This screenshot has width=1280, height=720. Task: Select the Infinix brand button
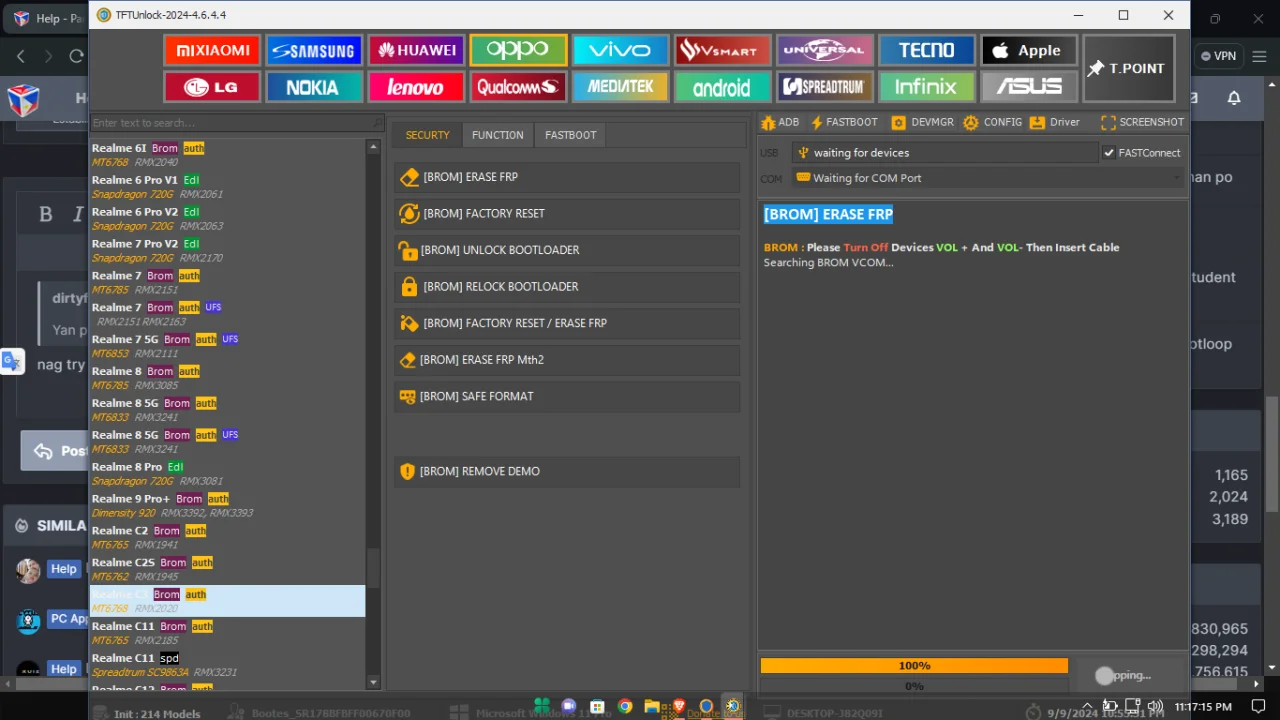(926, 87)
